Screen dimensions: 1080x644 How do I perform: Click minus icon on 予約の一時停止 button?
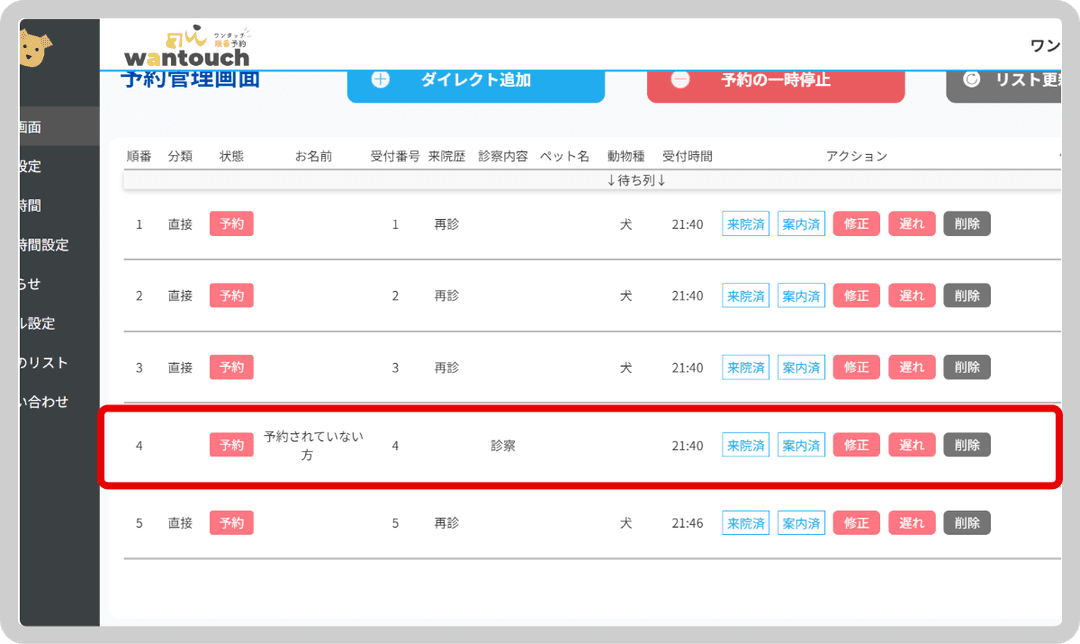coord(680,80)
